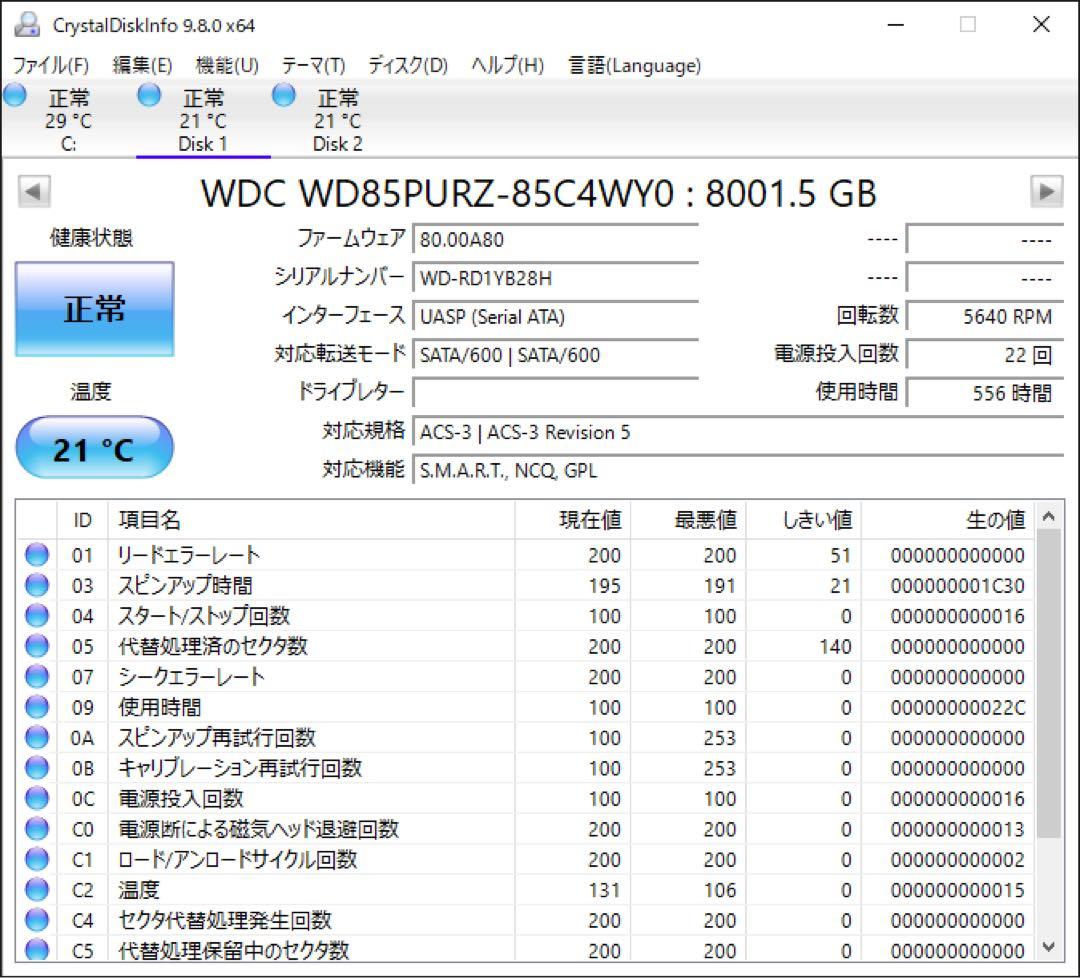Go to next disk with right arrow

[x=1046, y=191]
